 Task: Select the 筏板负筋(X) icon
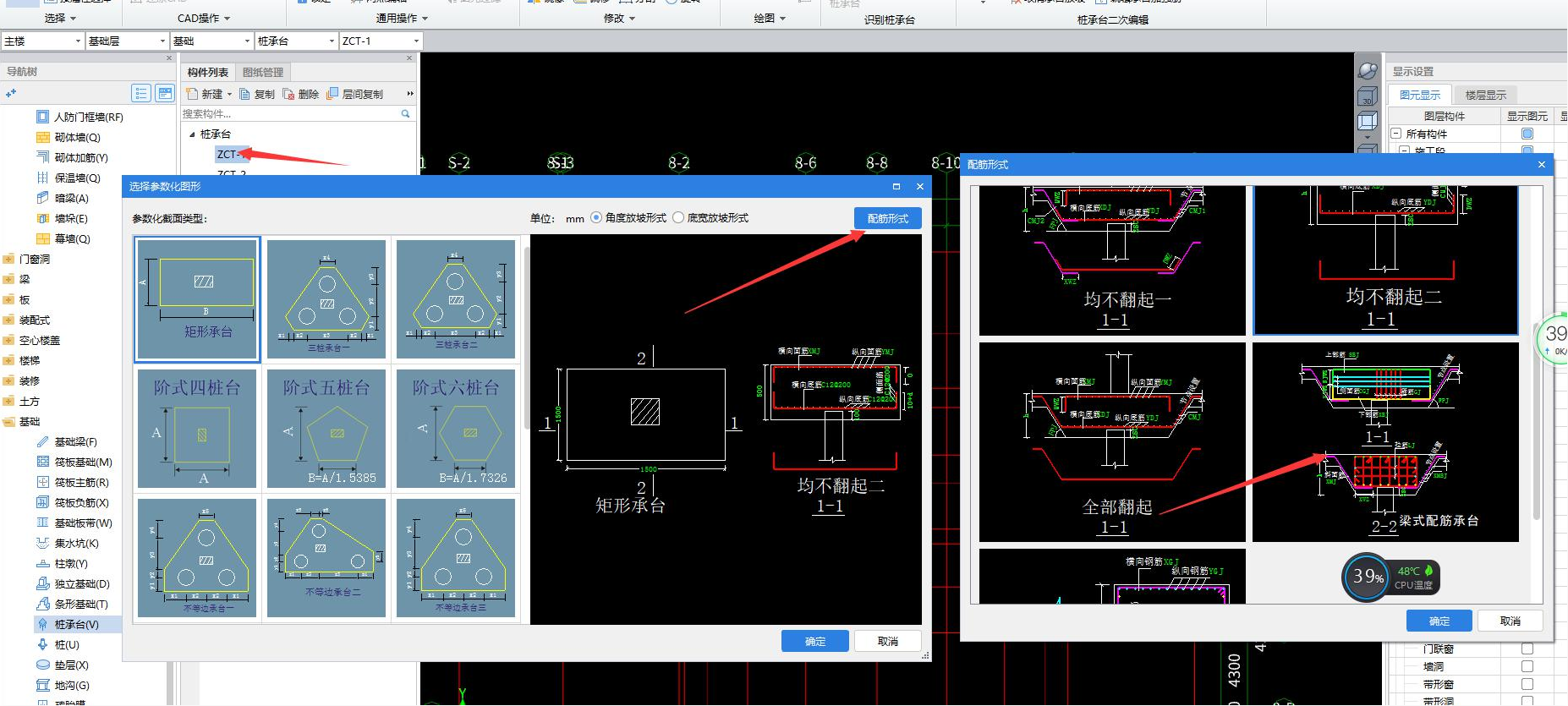pos(43,502)
